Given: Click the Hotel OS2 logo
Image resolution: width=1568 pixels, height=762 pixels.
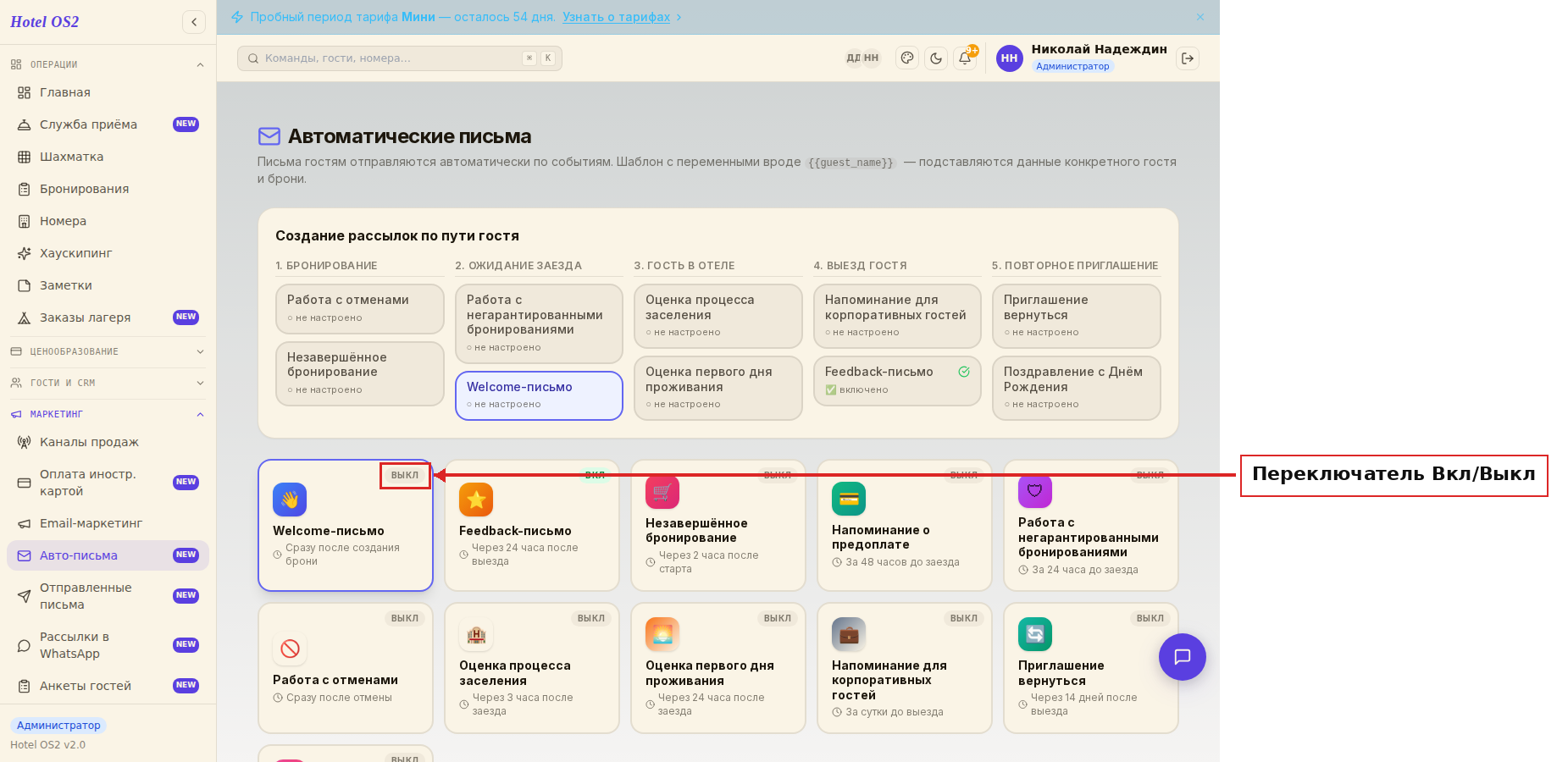Looking at the screenshot, I should tap(45, 22).
